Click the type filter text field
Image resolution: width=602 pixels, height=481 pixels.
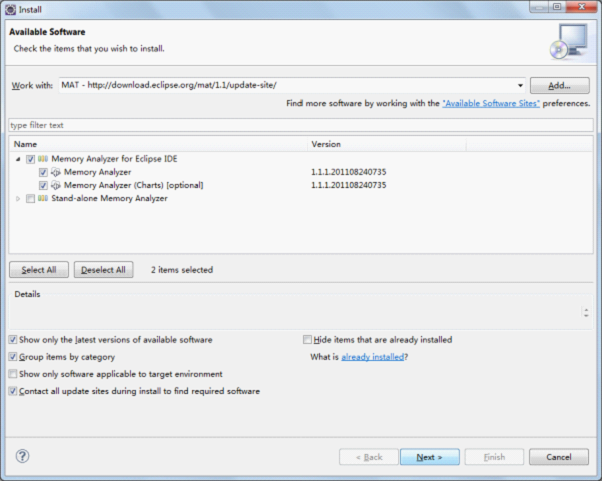click(x=301, y=125)
